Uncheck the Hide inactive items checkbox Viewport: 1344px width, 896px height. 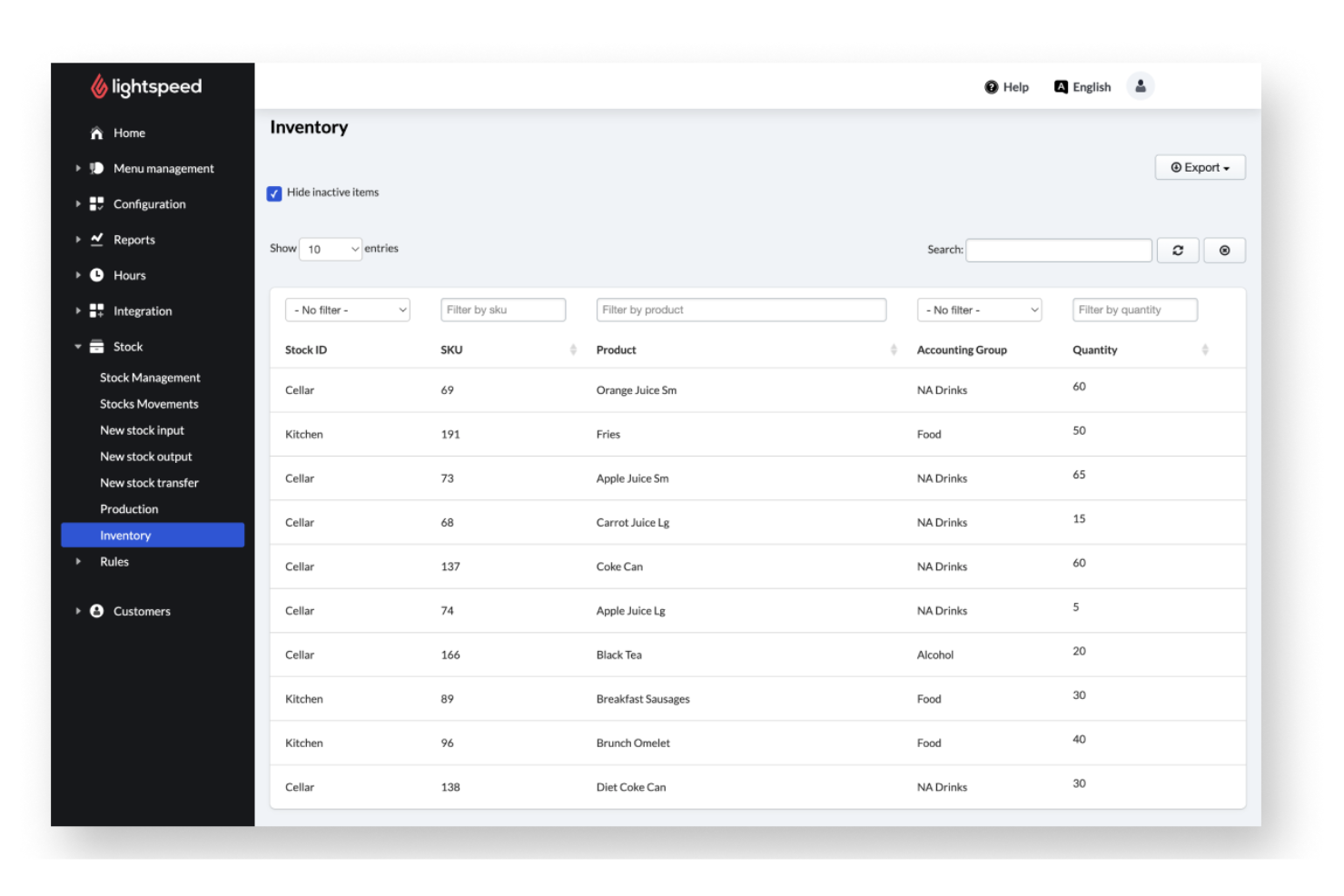pyautogui.click(x=274, y=192)
